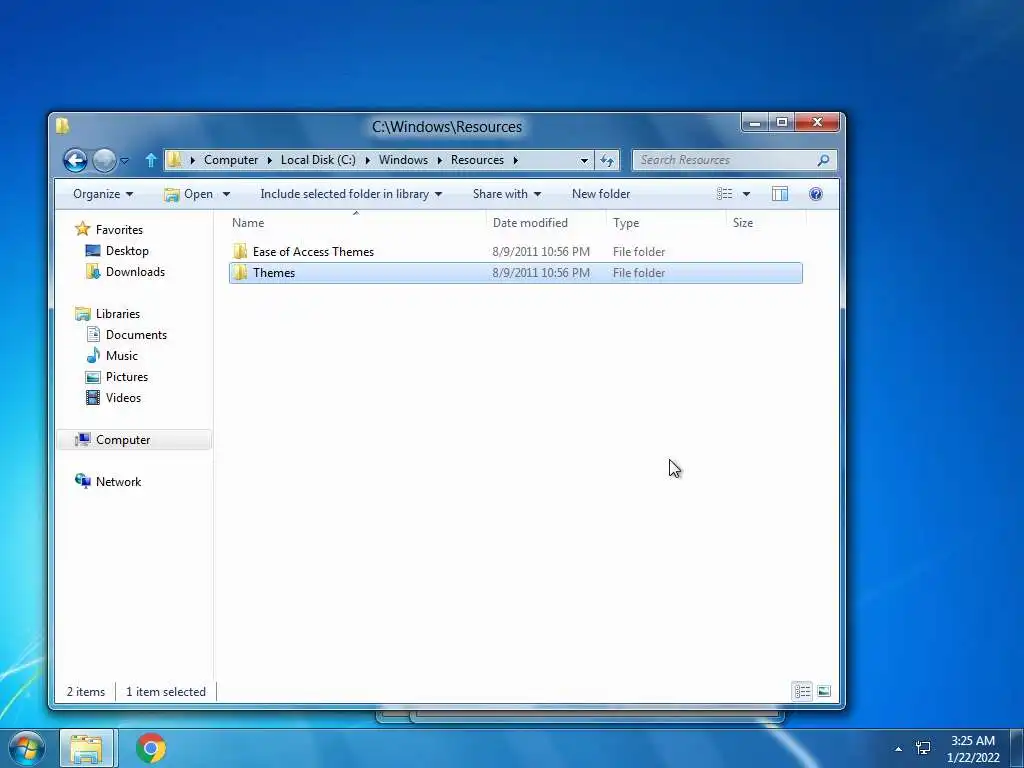Open the dropdown arrow beside Open
This screenshot has height=768, width=1024.
[226, 194]
